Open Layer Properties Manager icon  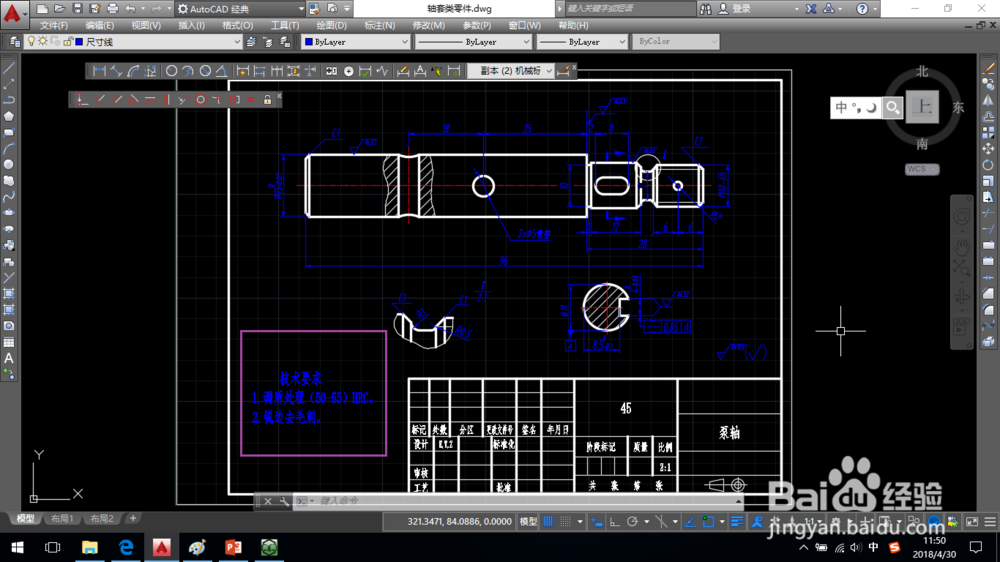[14, 41]
